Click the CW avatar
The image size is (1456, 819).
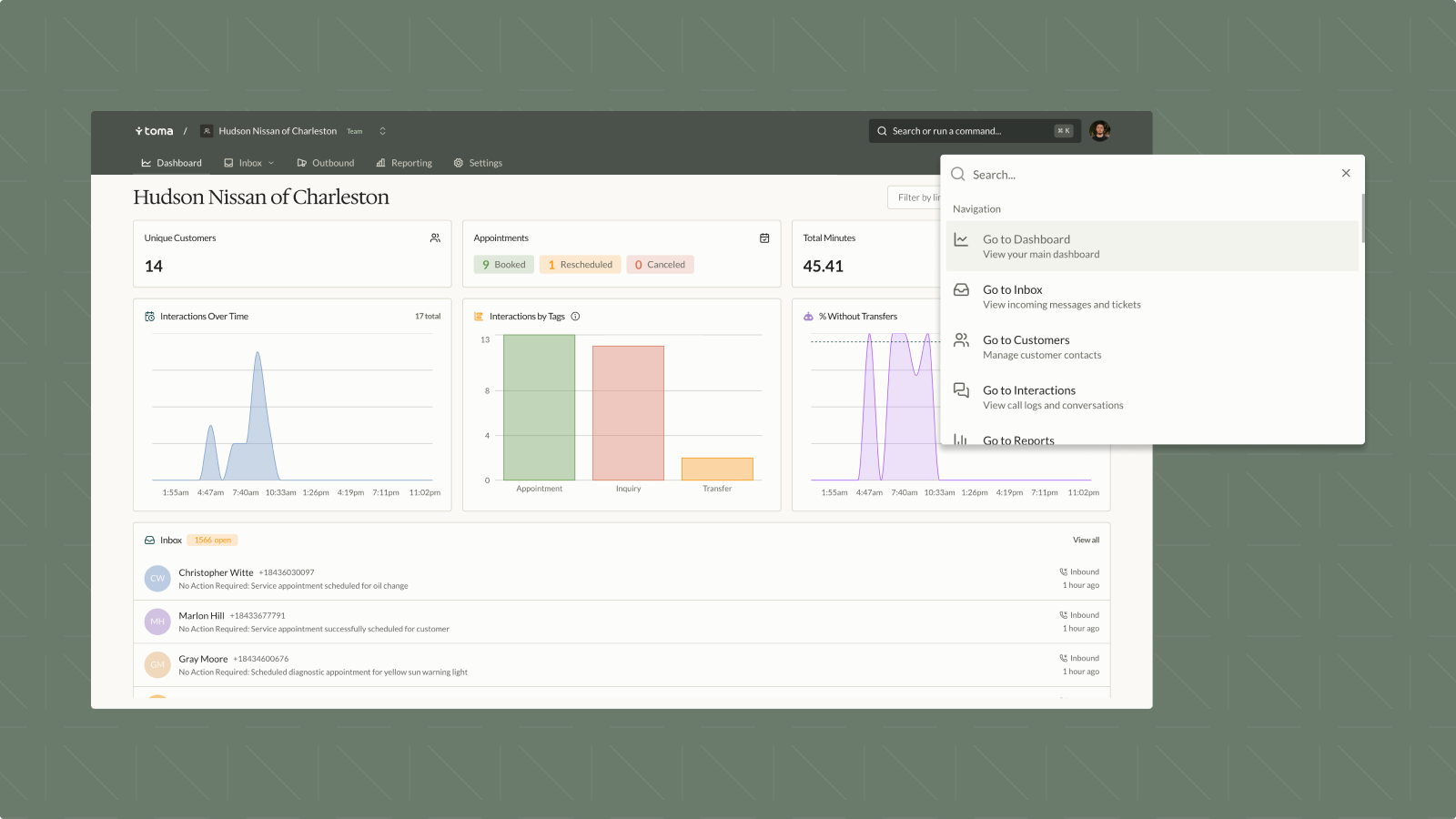coord(157,579)
